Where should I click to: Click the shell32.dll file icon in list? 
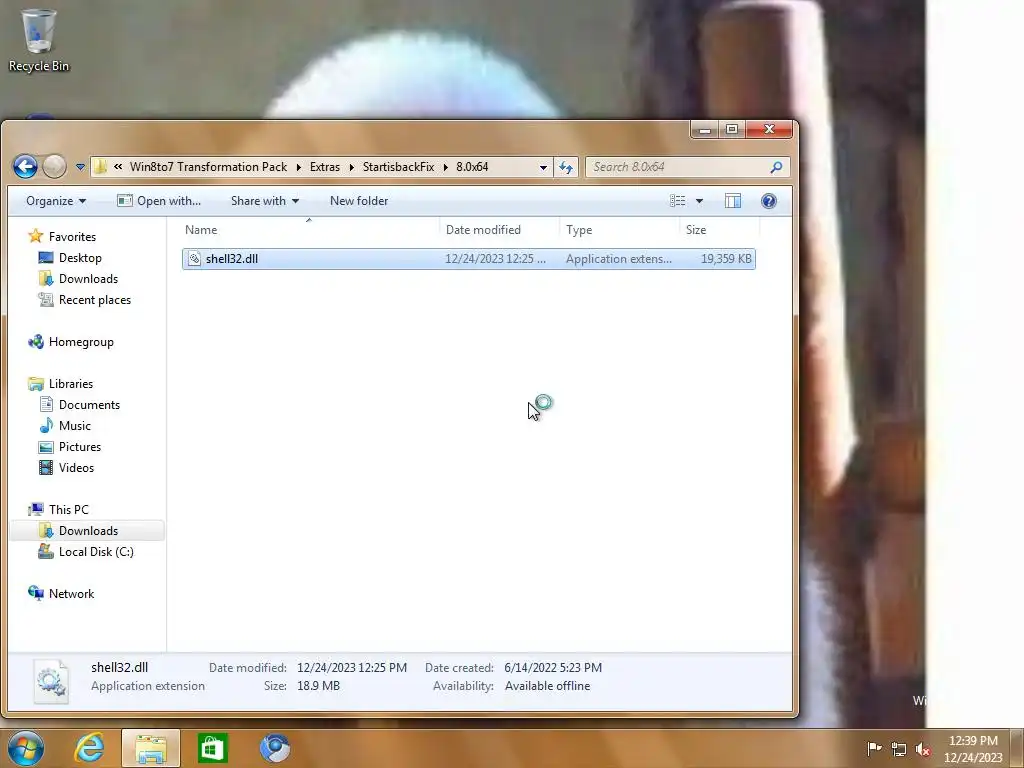(x=194, y=259)
